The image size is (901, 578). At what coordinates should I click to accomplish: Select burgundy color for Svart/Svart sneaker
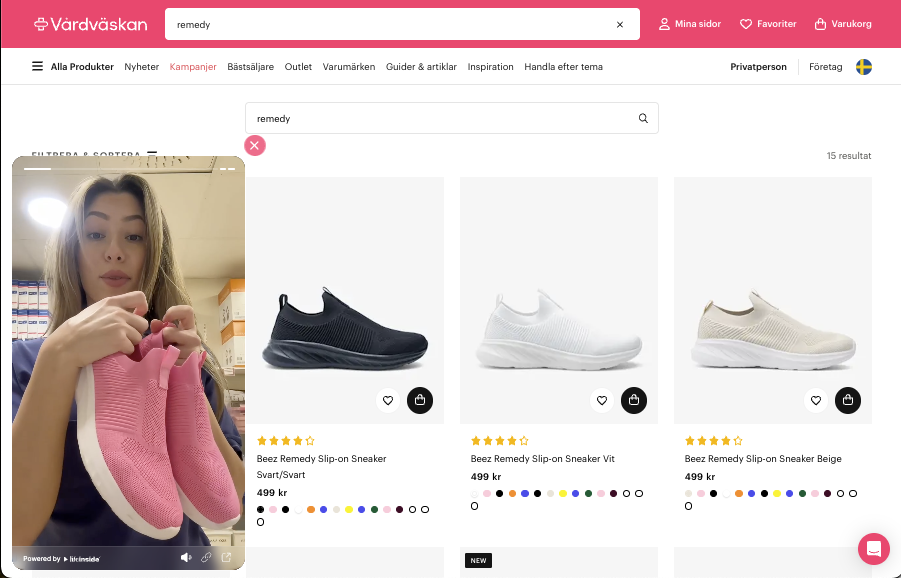399,510
